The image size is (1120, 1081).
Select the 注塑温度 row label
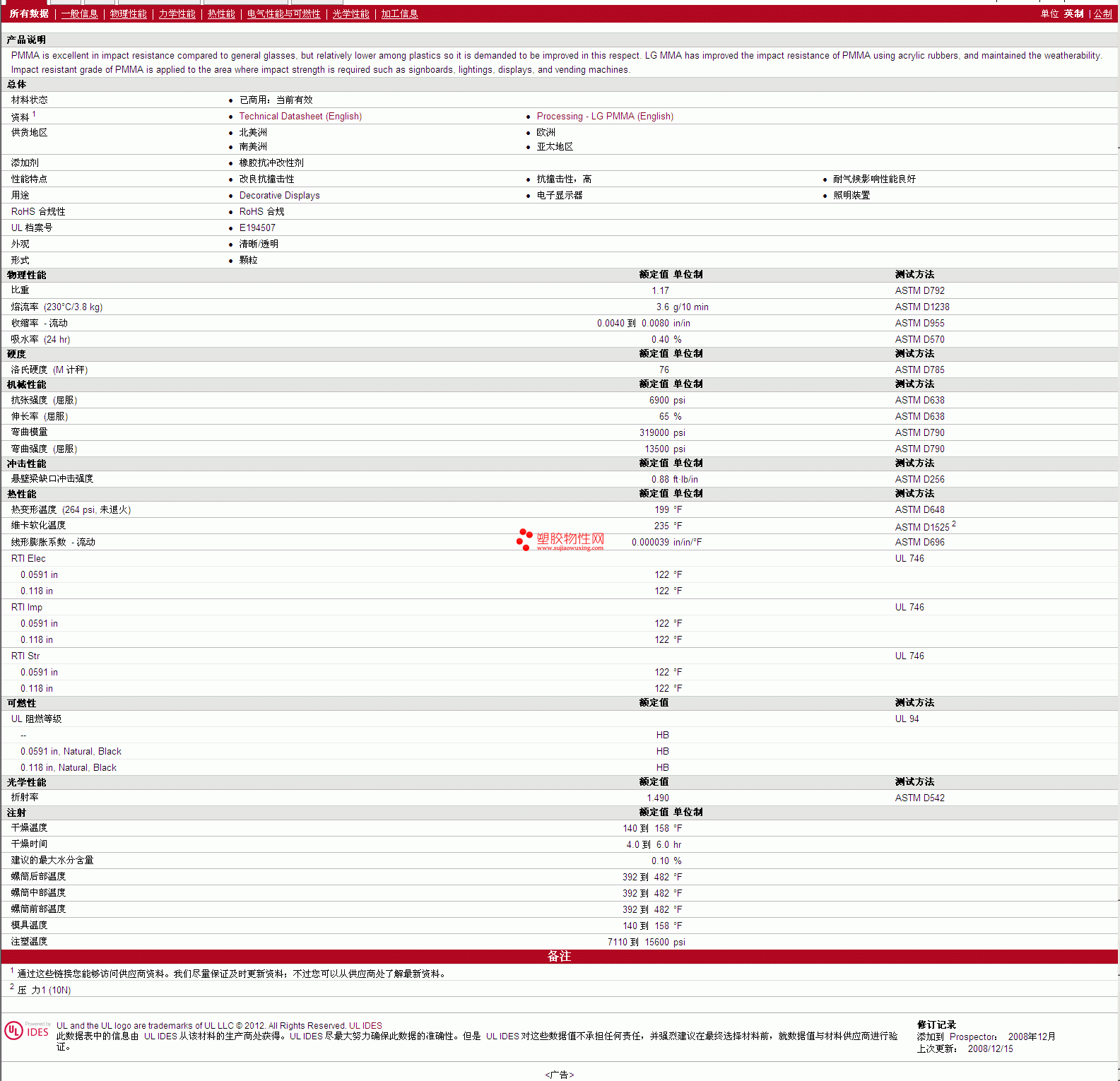click(x=29, y=942)
